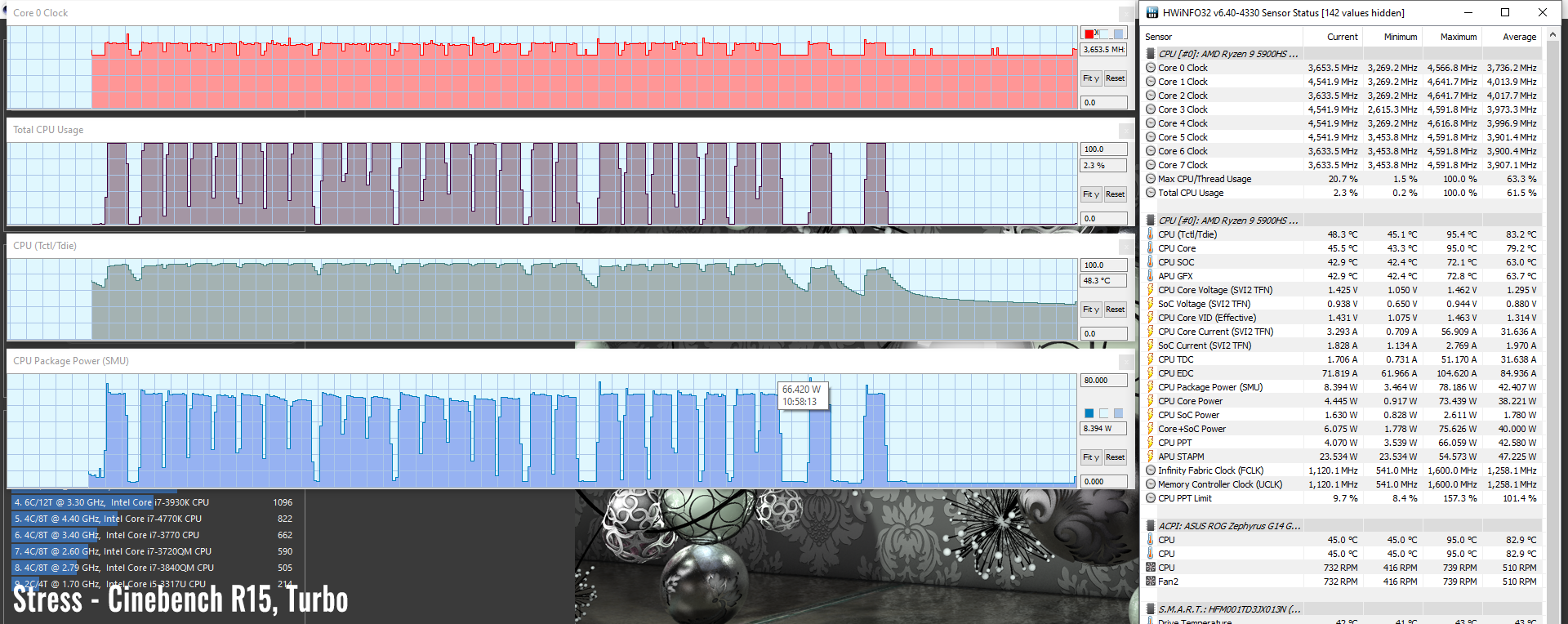The width and height of the screenshot is (1568, 624).
Task: Click the thermometer icon for APU GFX
Action: coord(1151,276)
